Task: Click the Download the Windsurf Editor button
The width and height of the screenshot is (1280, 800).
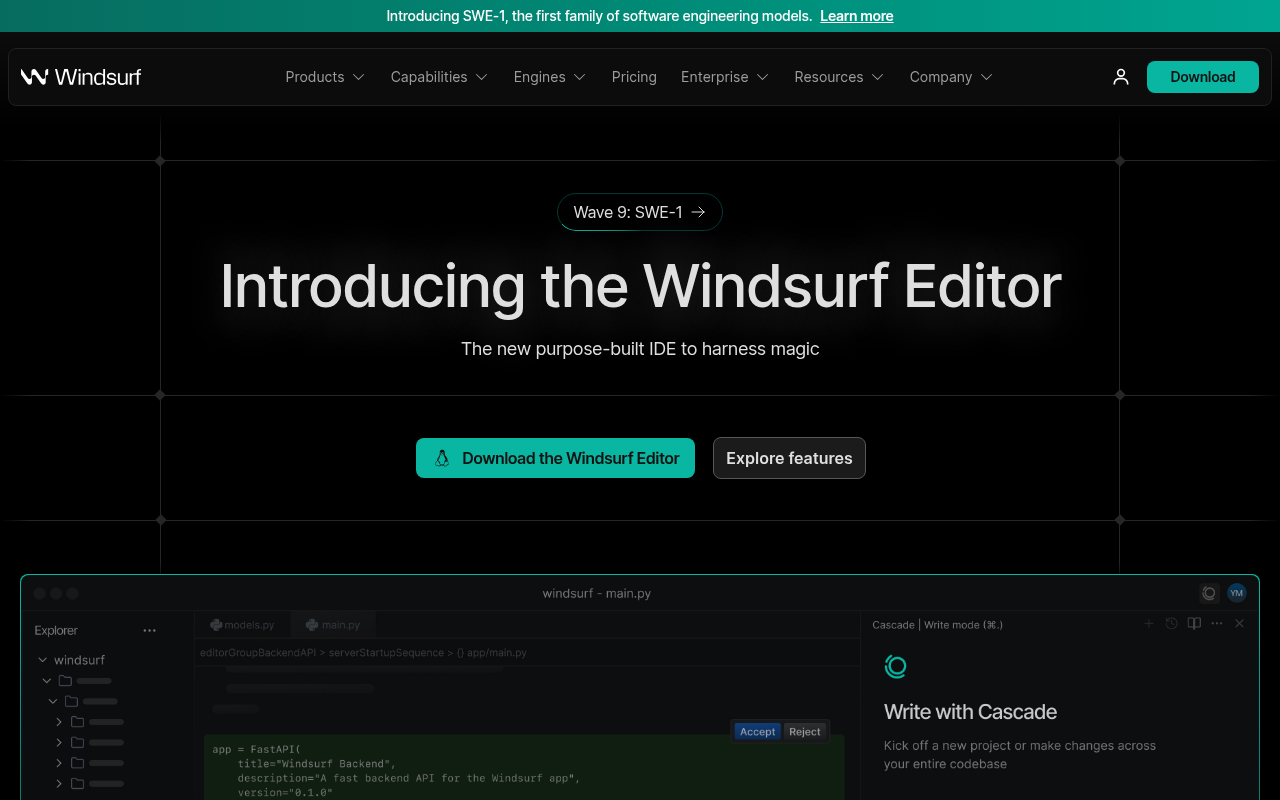Action: pos(555,458)
